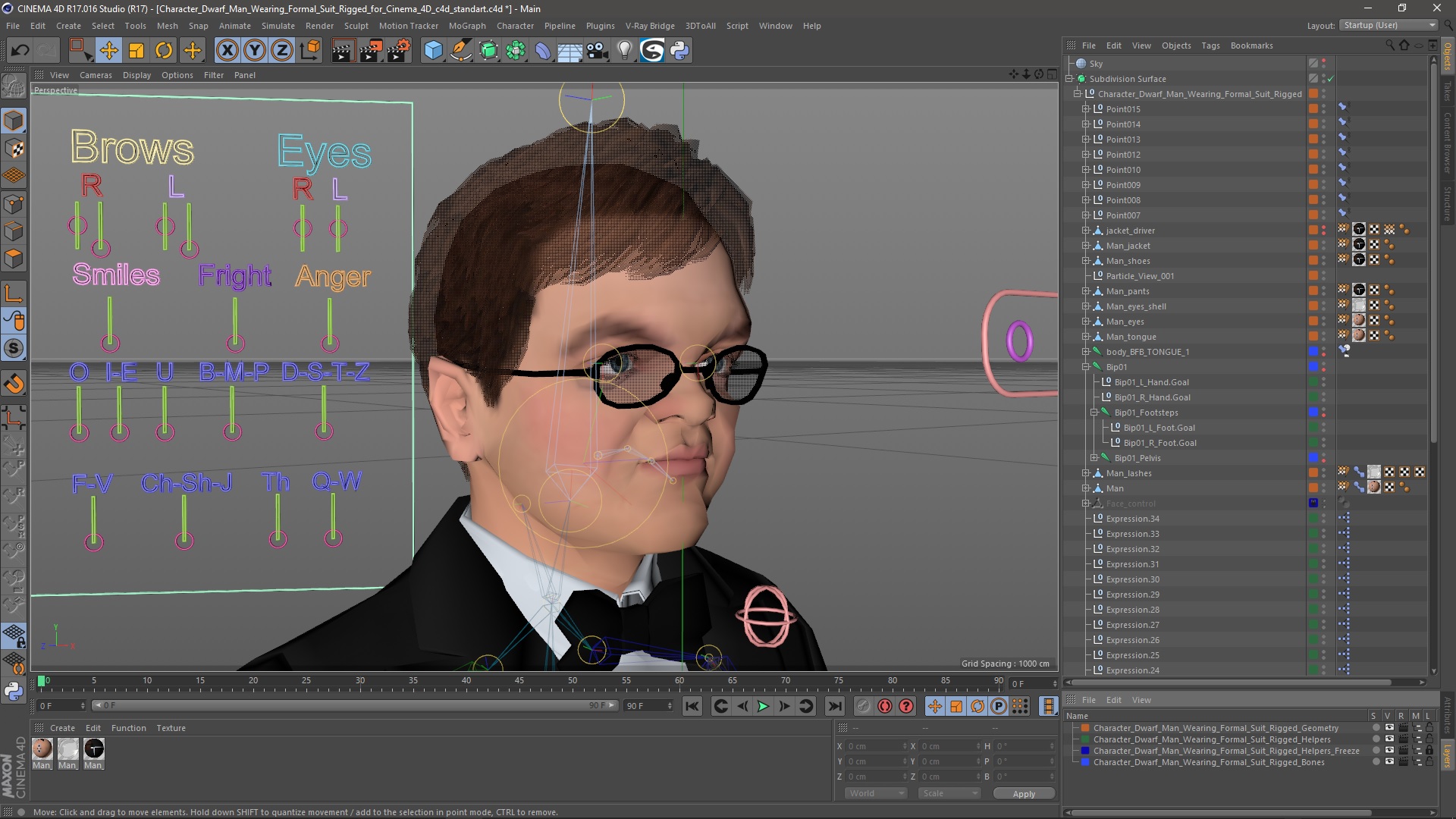Toggle visibility dots of Sky object
This screenshot has height=819, width=1456.
(x=1324, y=64)
